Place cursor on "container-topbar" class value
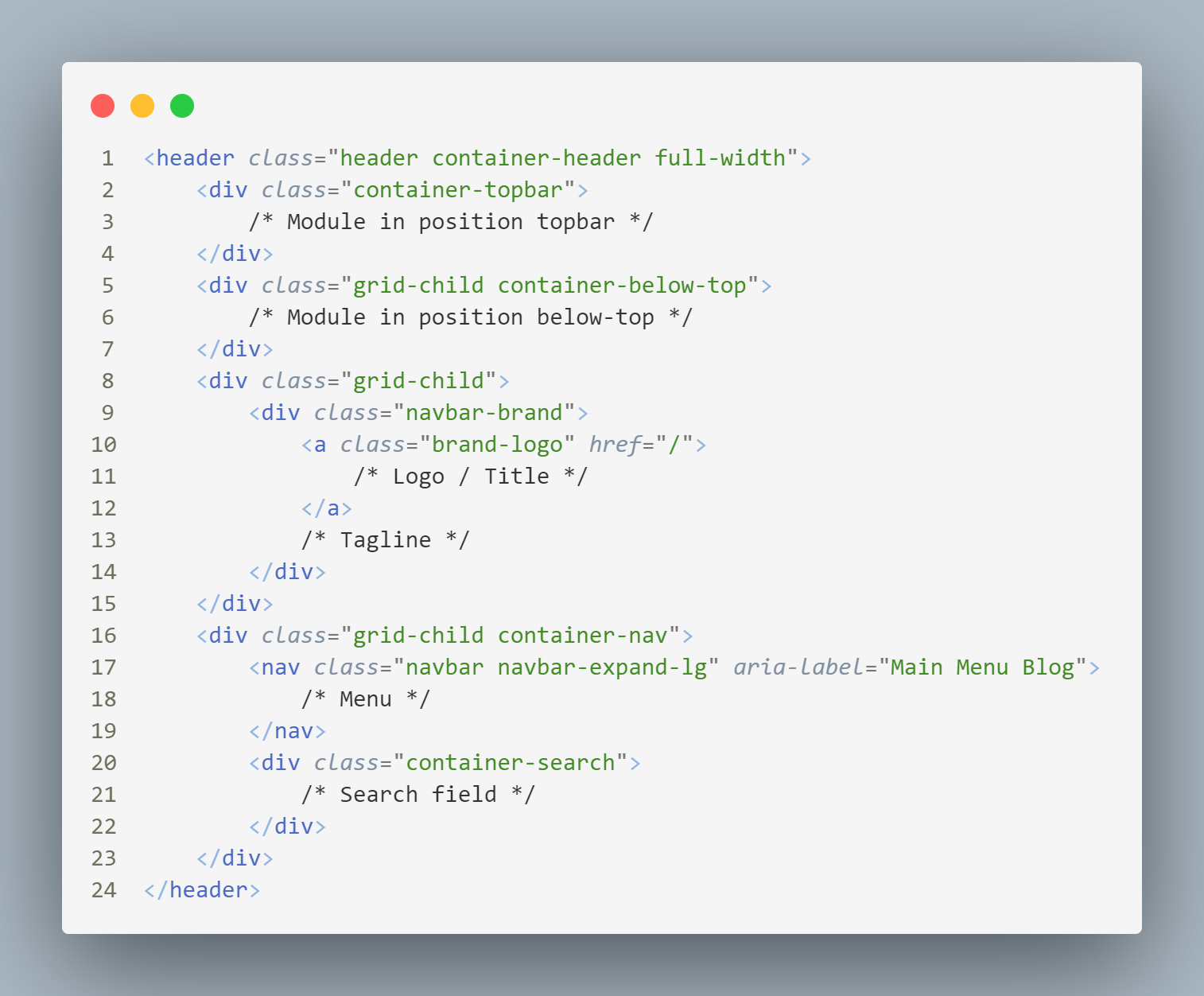1204x996 pixels. [x=458, y=190]
